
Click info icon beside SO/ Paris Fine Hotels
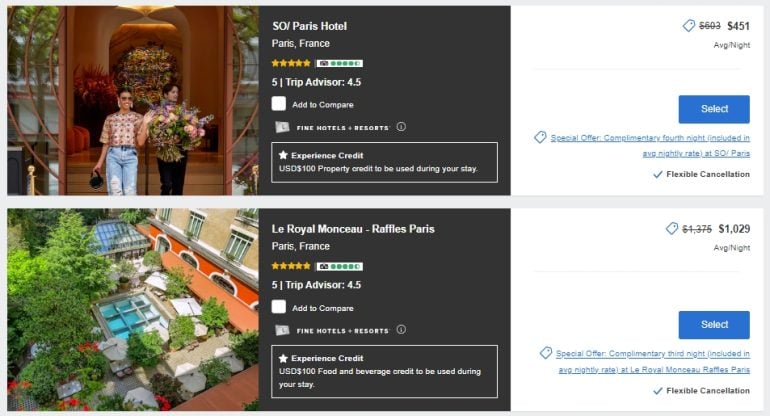click(401, 127)
